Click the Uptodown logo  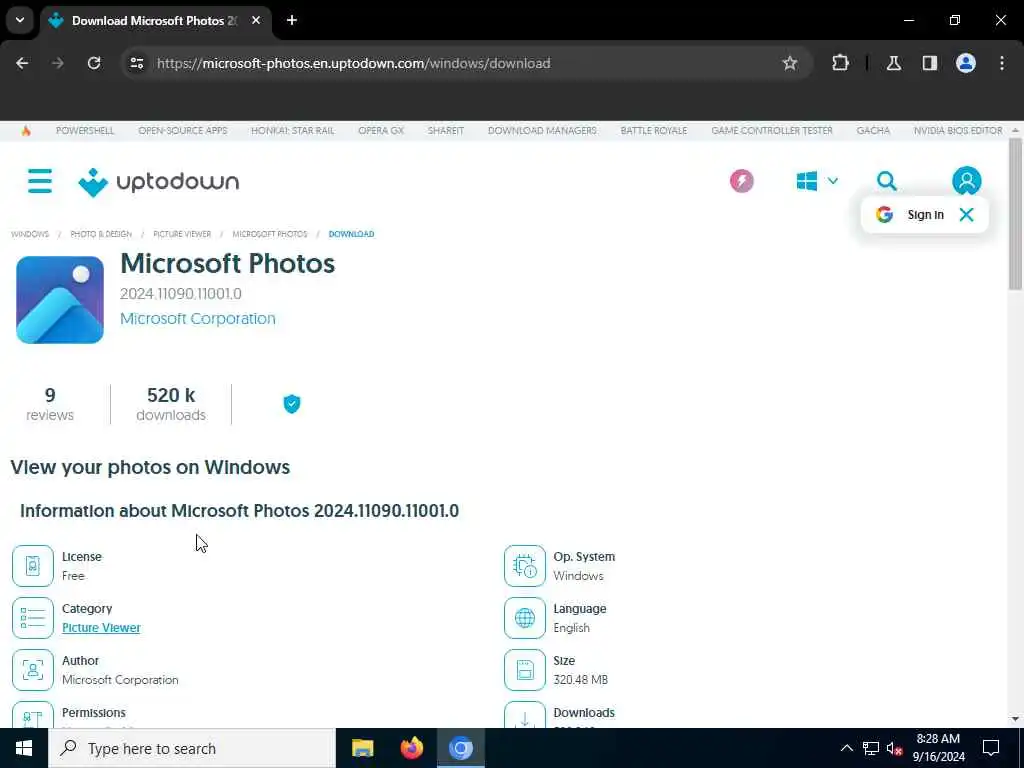(x=159, y=182)
